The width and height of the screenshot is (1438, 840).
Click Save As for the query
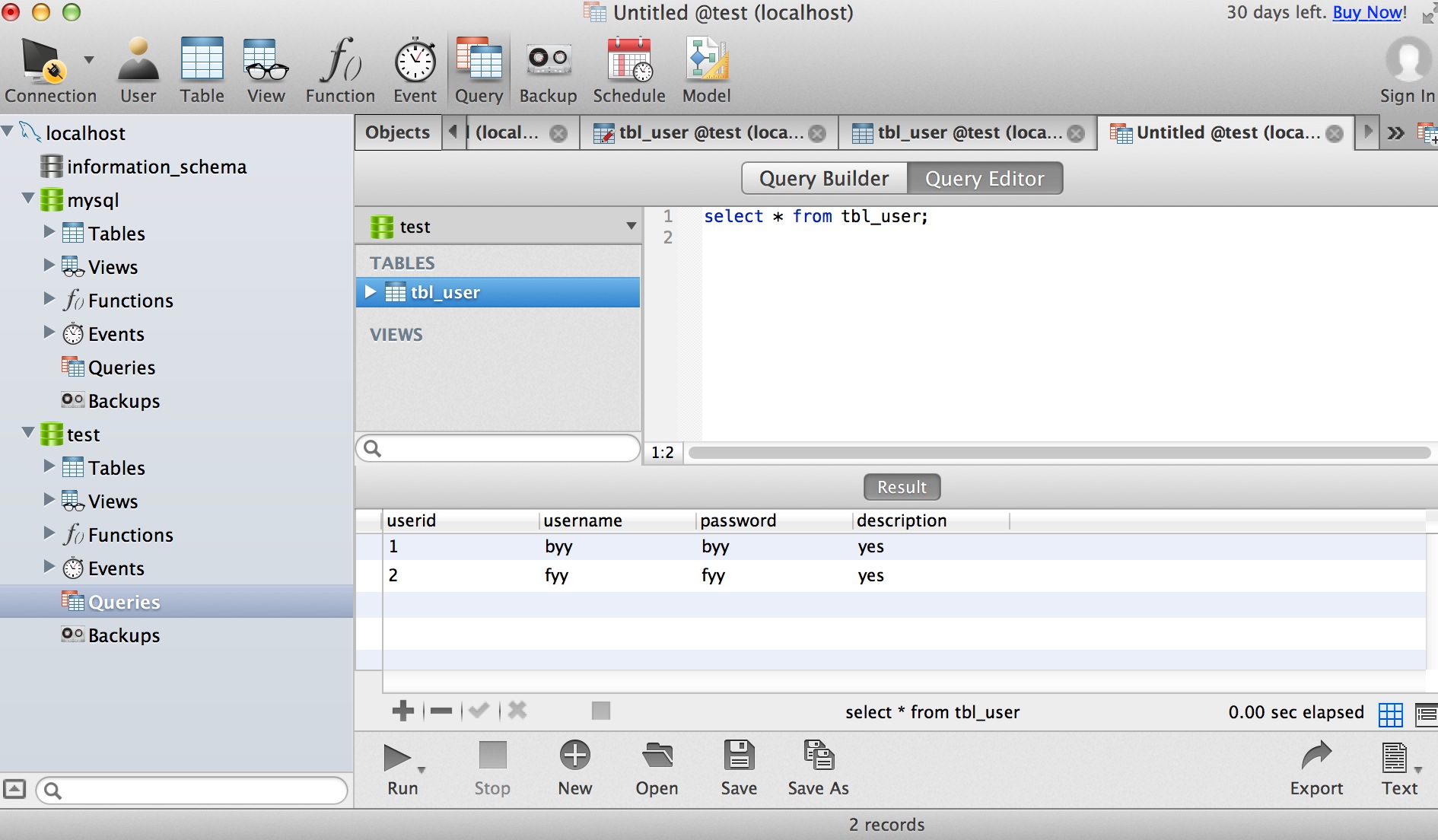(x=819, y=768)
